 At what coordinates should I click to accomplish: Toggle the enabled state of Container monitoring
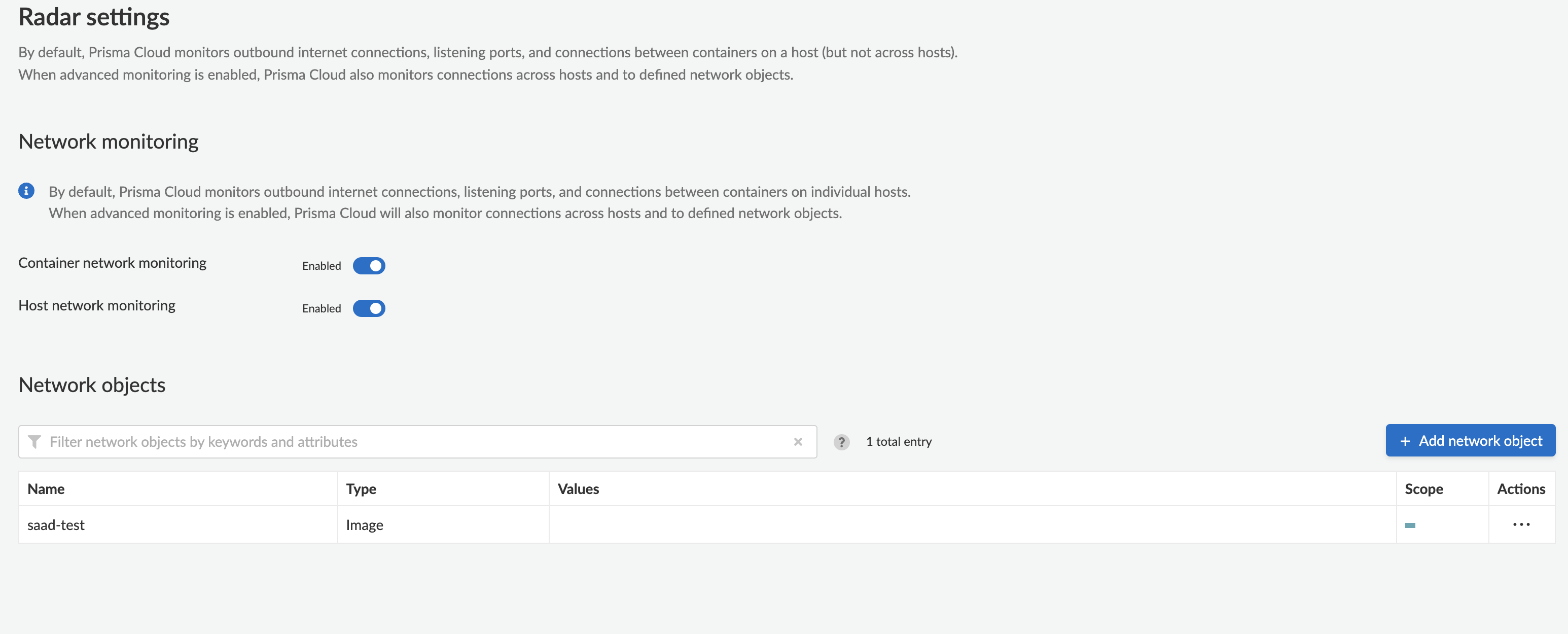369,265
